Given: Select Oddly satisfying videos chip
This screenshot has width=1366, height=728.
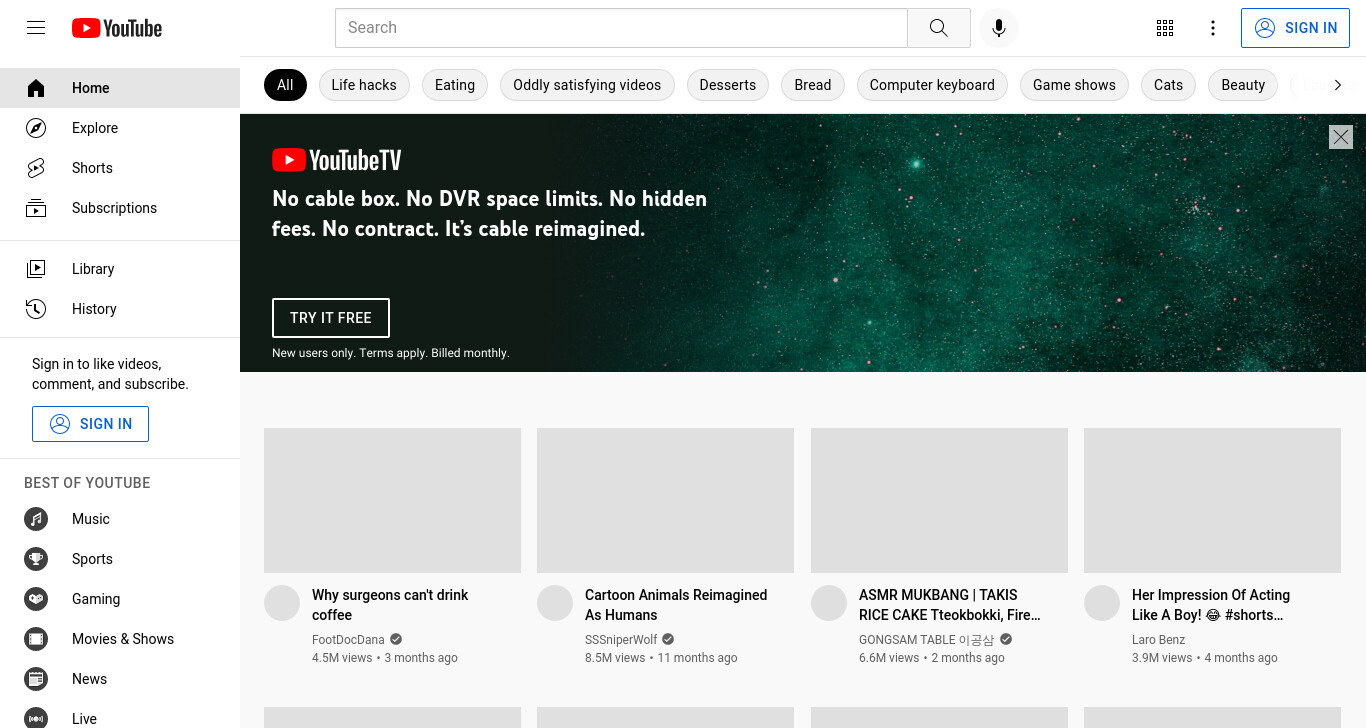Looking at the screenshot, I should click(587, 85).
